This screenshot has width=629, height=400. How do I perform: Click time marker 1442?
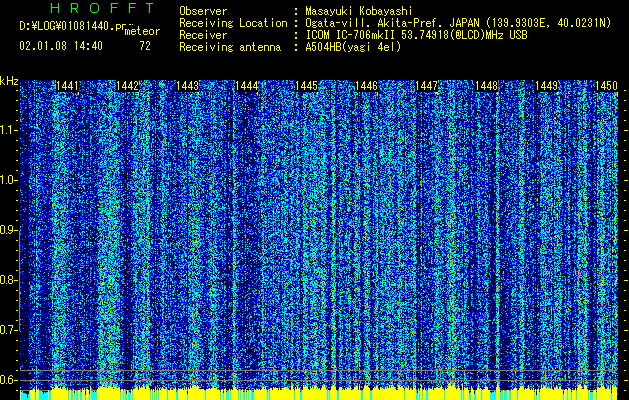pos(127,86)
